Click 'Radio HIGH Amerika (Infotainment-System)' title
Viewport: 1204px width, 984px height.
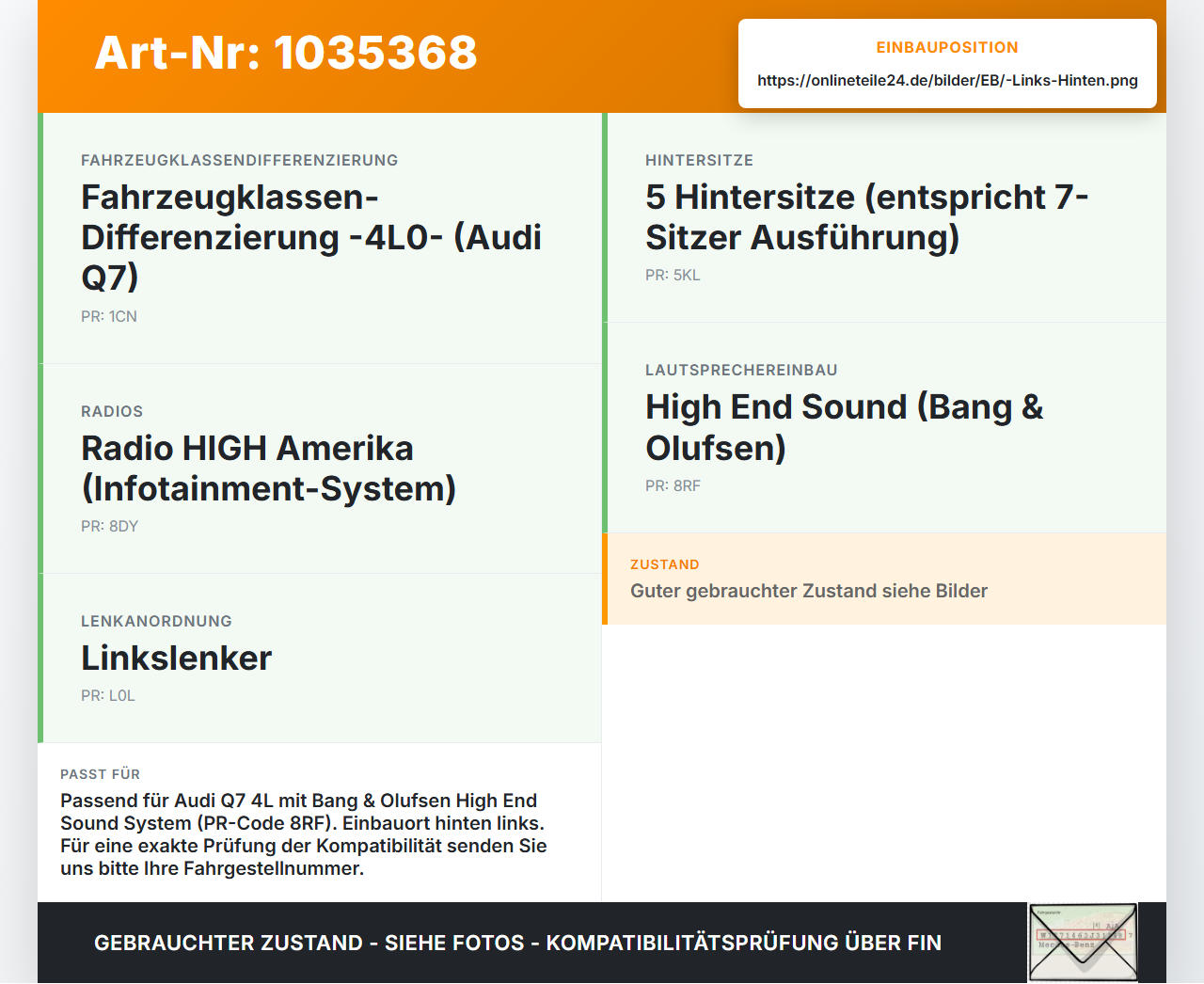[x=269, y=468]
